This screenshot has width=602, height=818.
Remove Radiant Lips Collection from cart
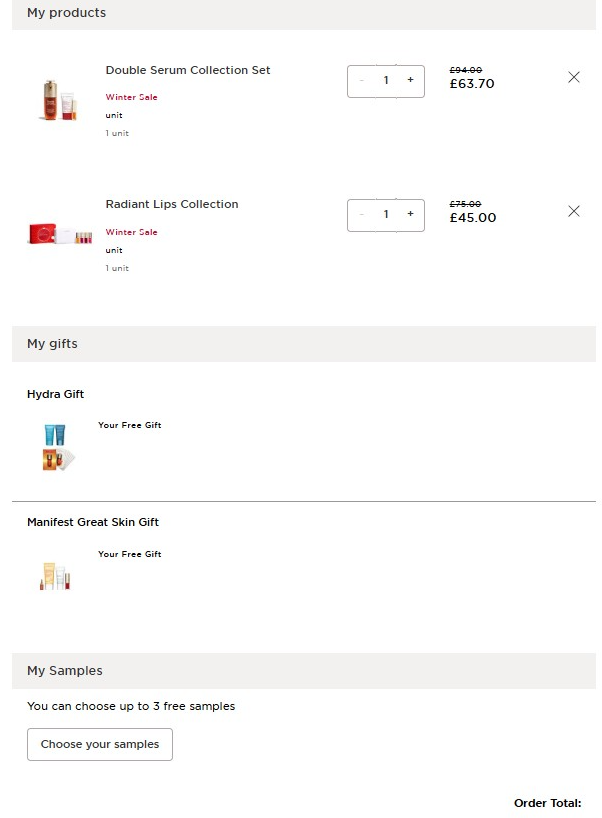point(574,211)
